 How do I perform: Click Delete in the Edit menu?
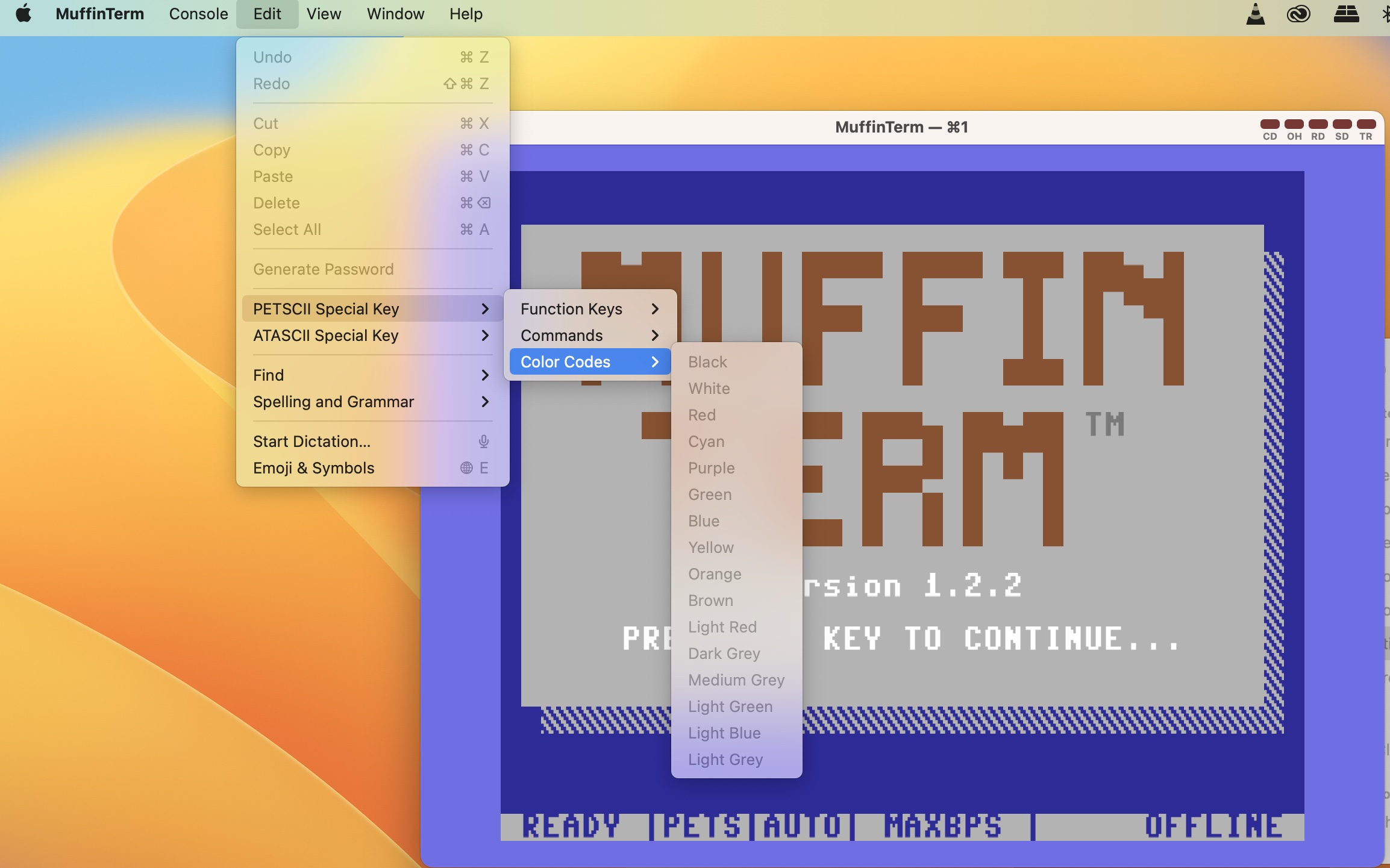[372, 203]
